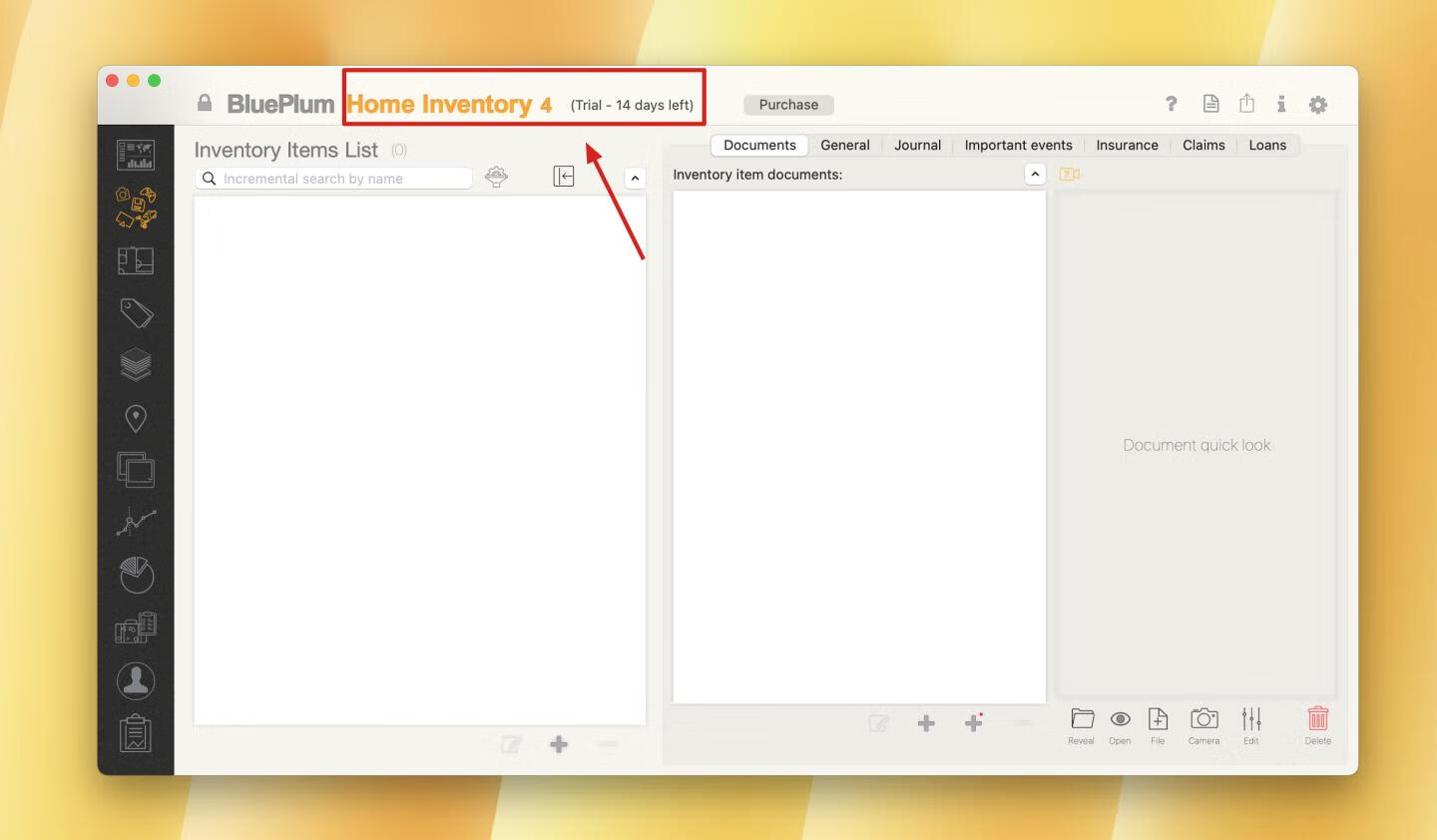Viewport: 1437px width, 840px height.
Task: Open help with the question mark icon
Action: tap(1172, 104)
